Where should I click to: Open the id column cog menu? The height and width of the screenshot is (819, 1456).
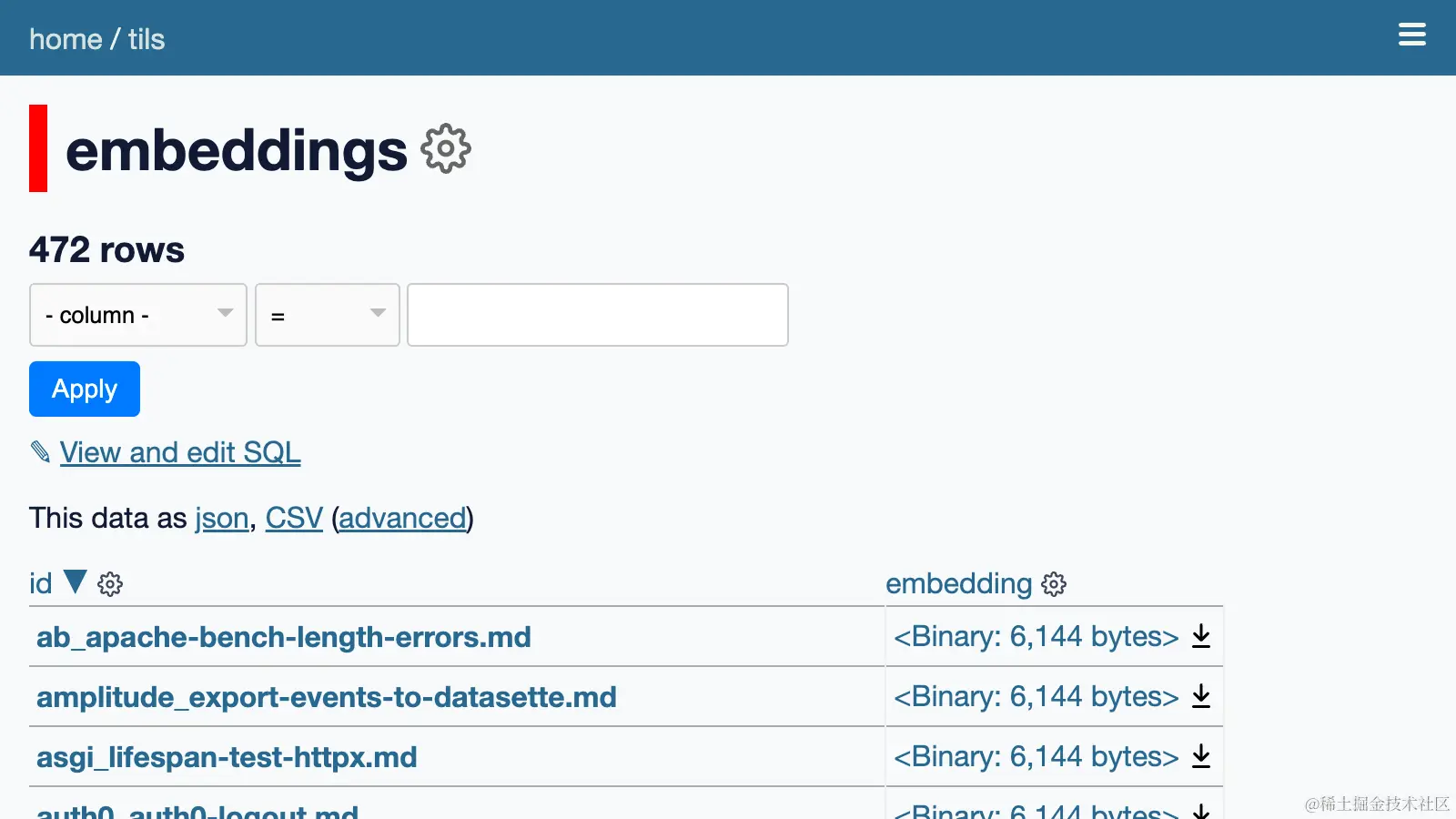[x=110, y=584]
